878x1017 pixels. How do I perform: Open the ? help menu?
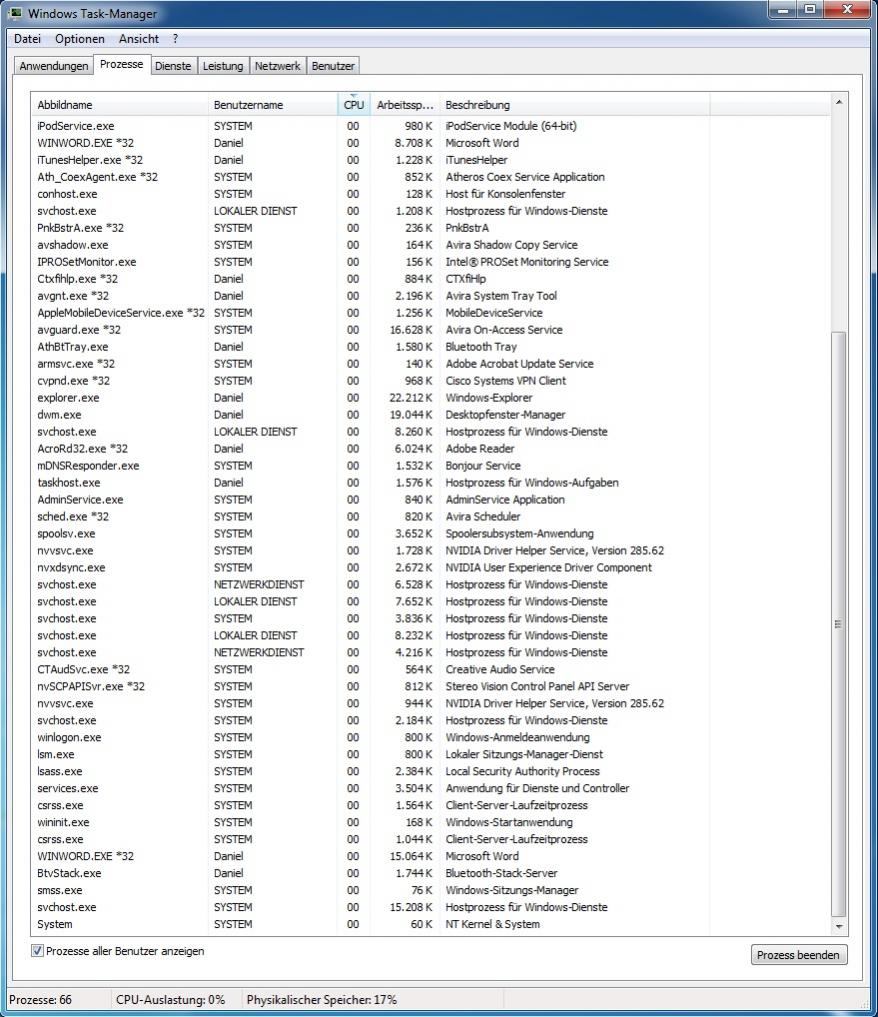tap(175, 39)
